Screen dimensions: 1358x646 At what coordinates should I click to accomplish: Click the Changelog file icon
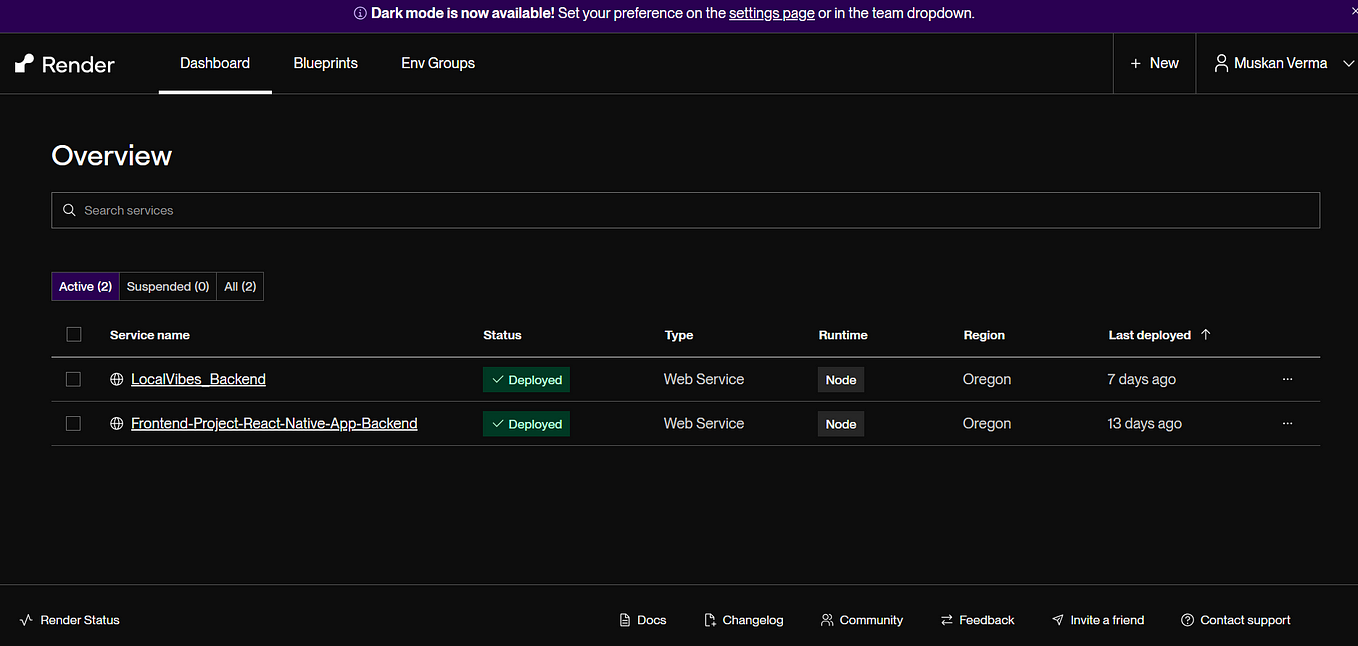click(710, 620)
